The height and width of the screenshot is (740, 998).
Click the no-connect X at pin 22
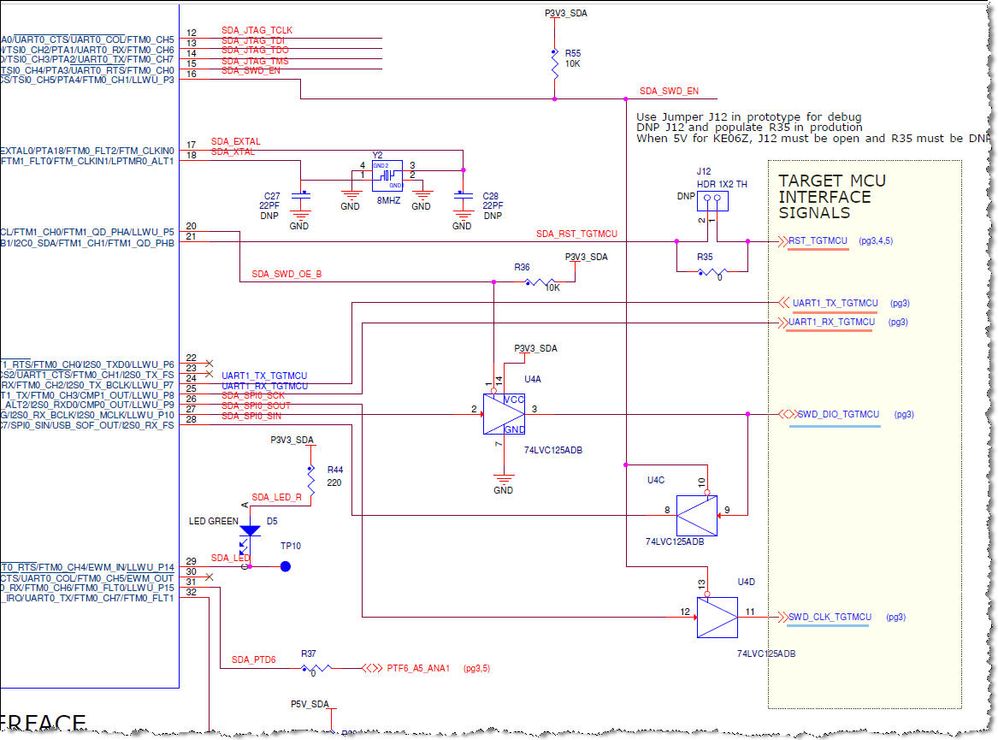point(209,363)
